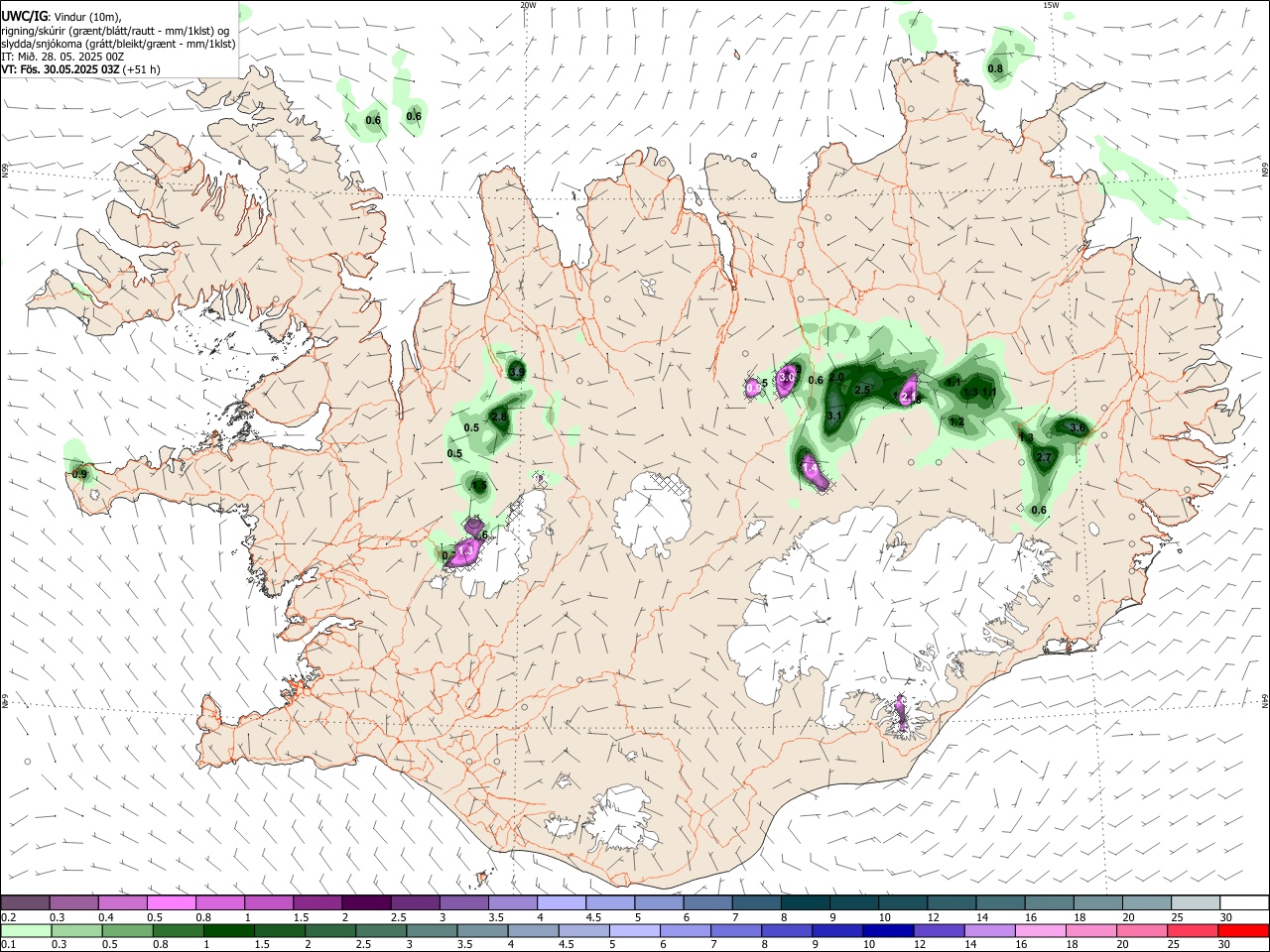Image resolution: width=1270 pixels, height=952 pixels.
Task: Select the '1.2' precipitation value on the map
Action: [956, 422]
